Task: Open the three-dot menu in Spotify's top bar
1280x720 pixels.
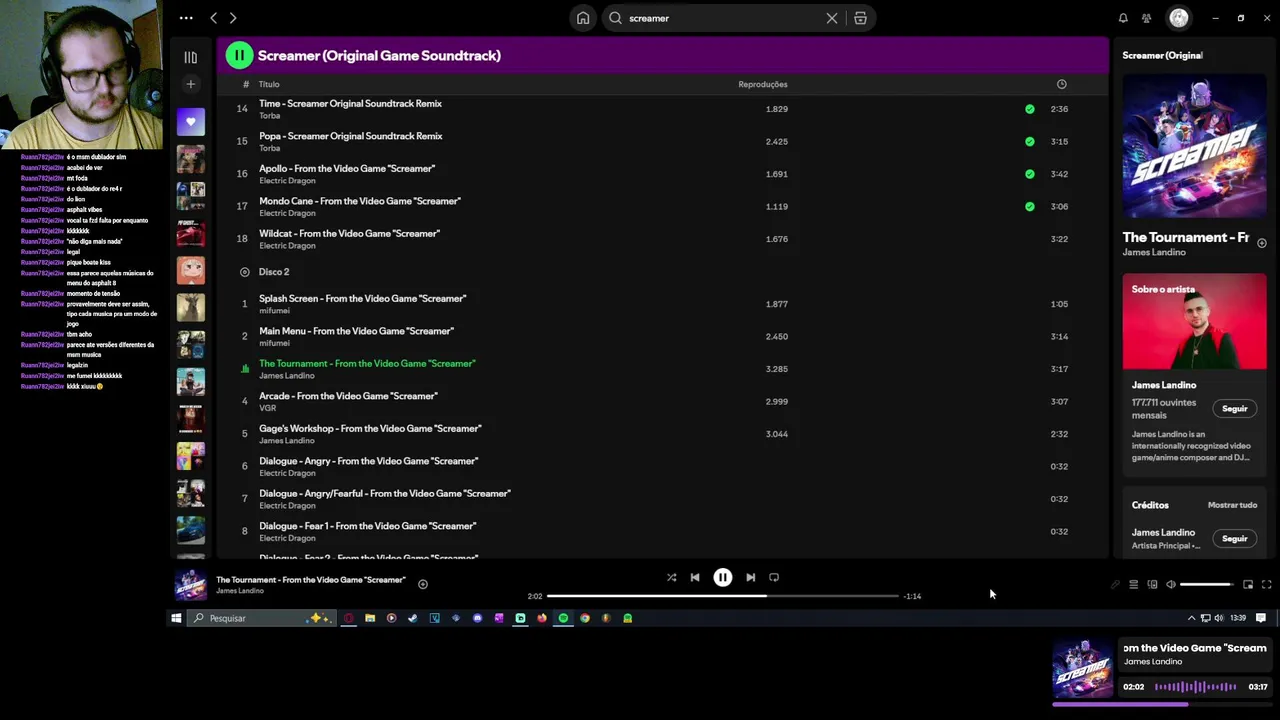Action: click(186, 18)
